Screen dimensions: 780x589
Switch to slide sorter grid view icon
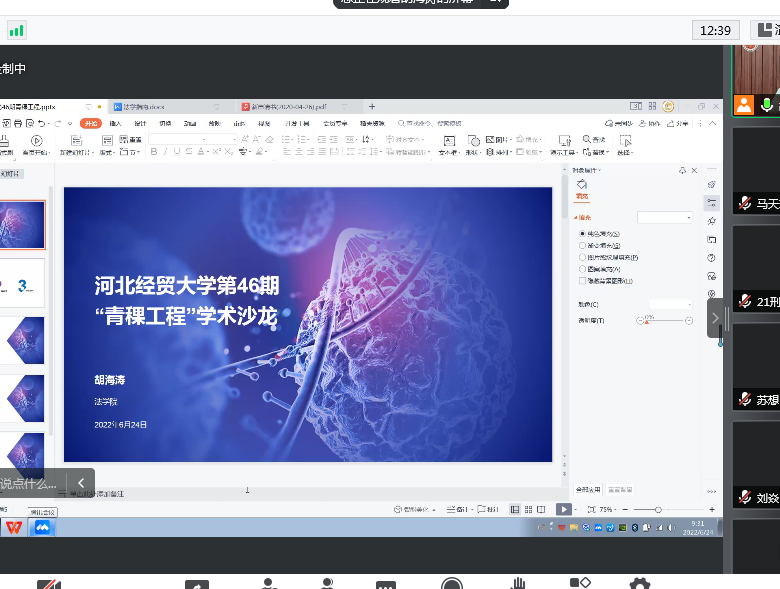tap(528, 509)
